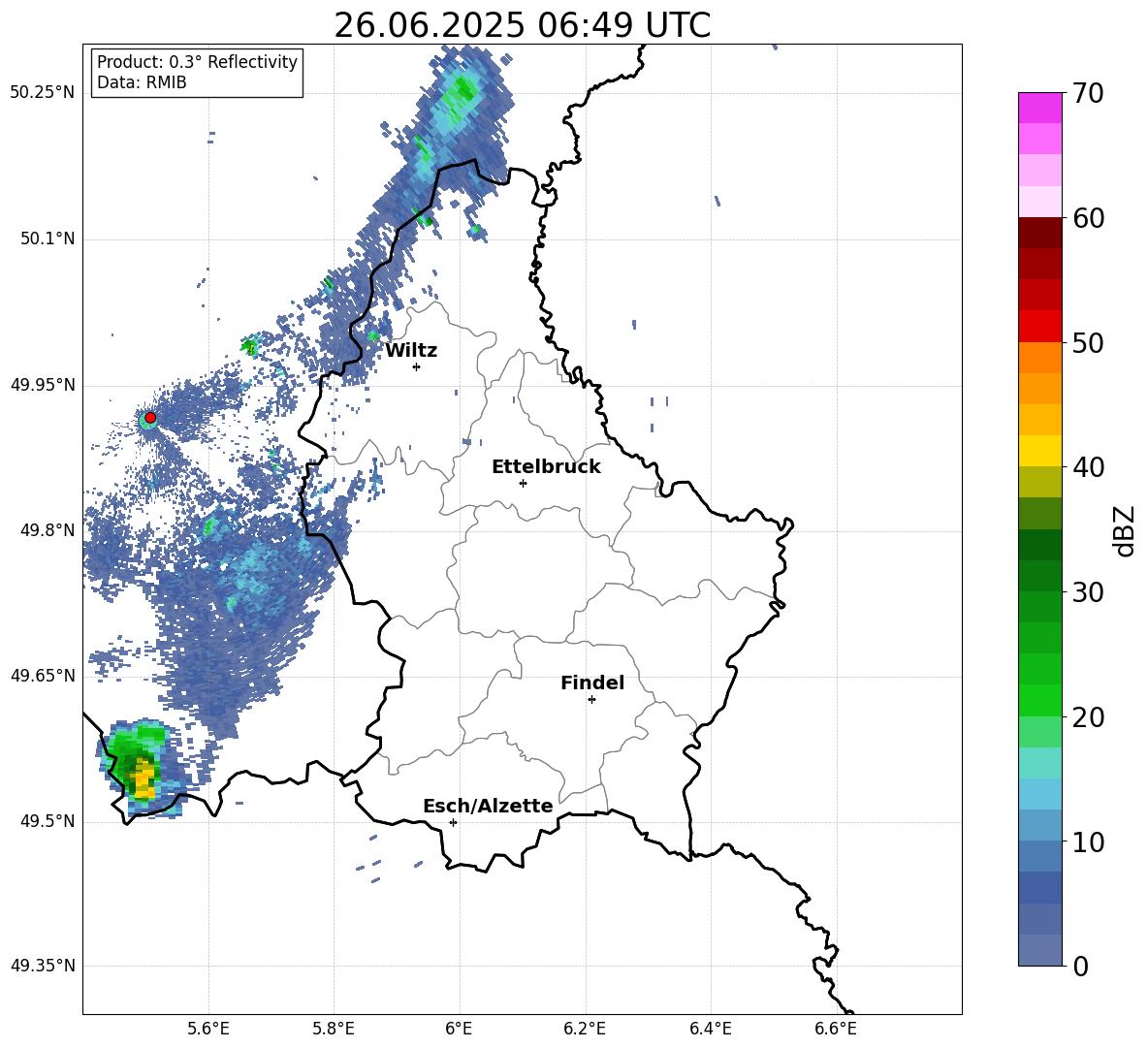
Task: Click the red radar location dot
Action: [x=150, y=418]
